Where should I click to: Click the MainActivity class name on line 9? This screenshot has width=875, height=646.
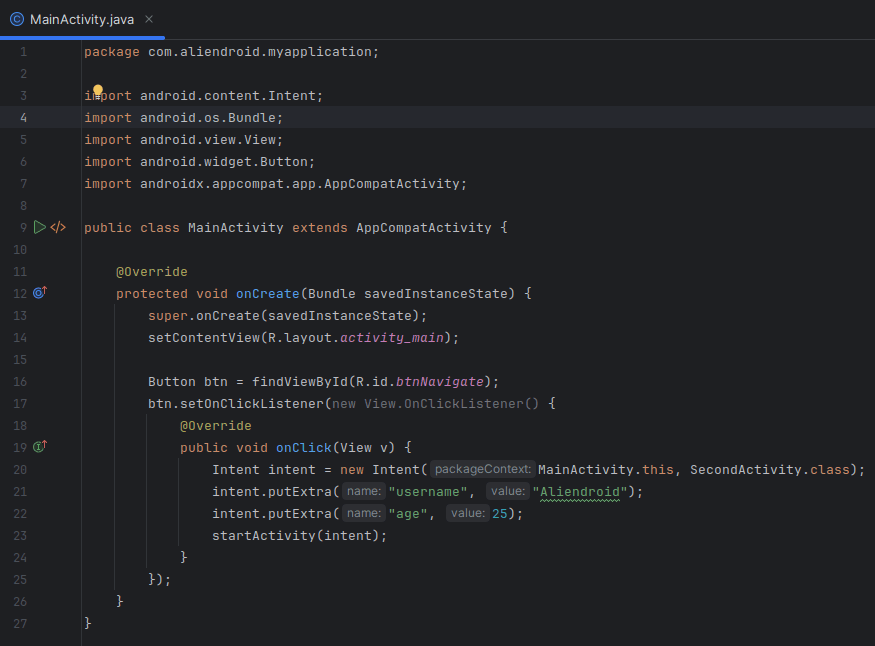point(235,228)
